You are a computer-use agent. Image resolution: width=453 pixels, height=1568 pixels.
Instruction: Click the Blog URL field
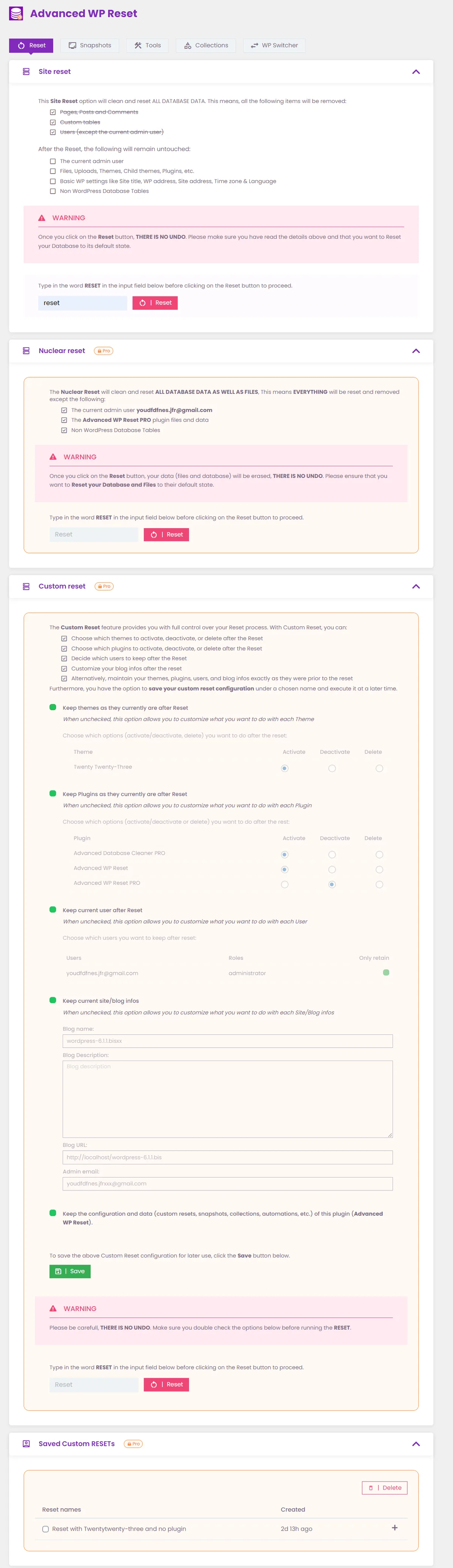tap(228, 1158)
